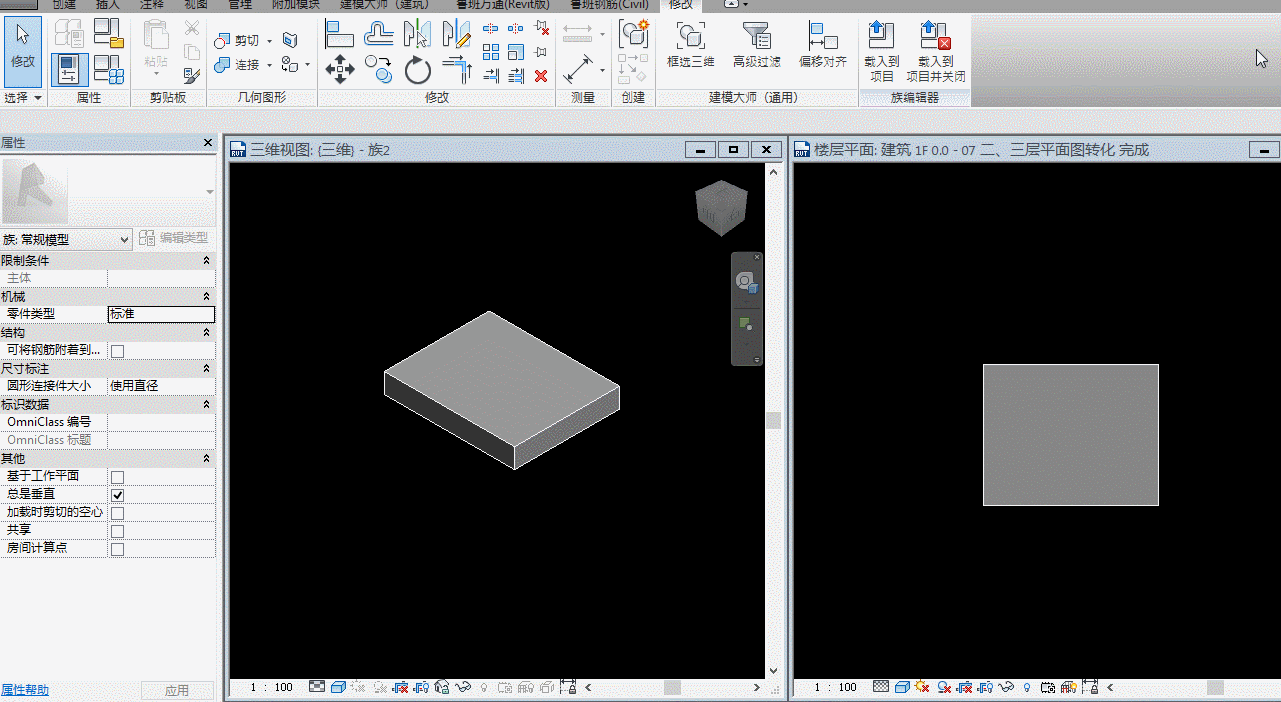Enable the 基于工作平面 checkbox
1281x702 pixels.
pos(117,477)
